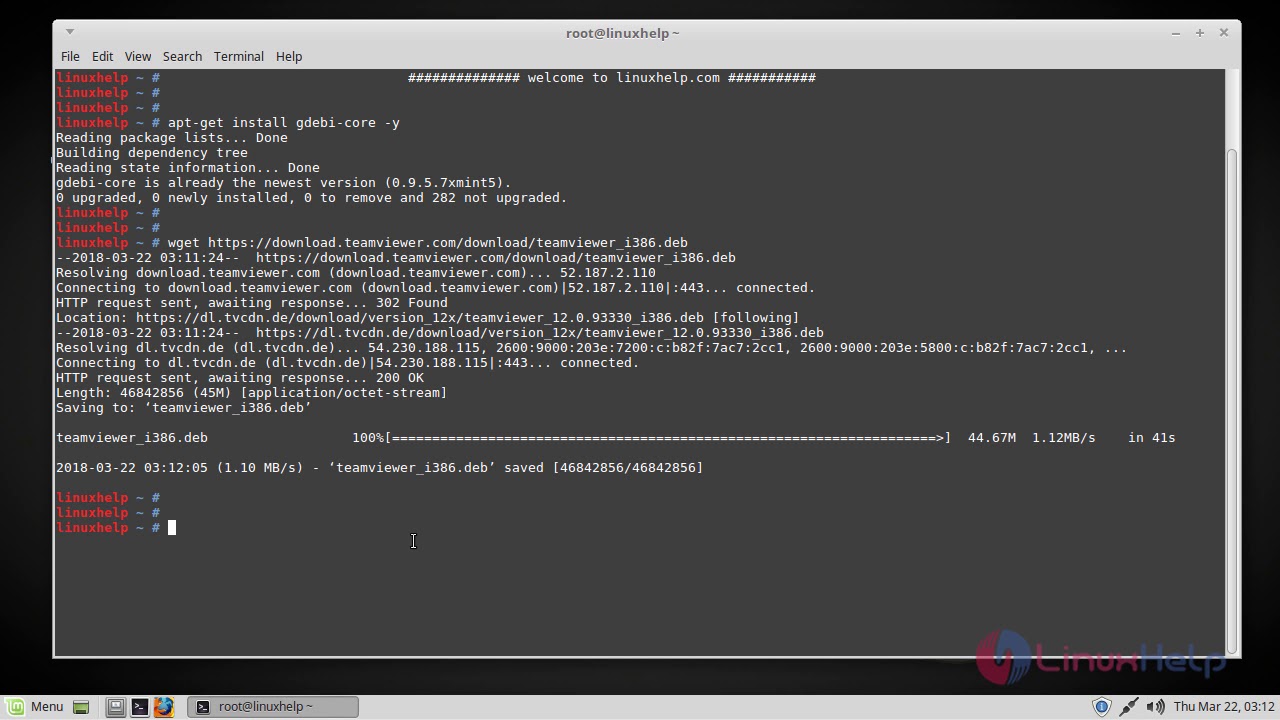Launch Terminal from the panel launcher
1280x720 pixels.
[x=139, y=707]
